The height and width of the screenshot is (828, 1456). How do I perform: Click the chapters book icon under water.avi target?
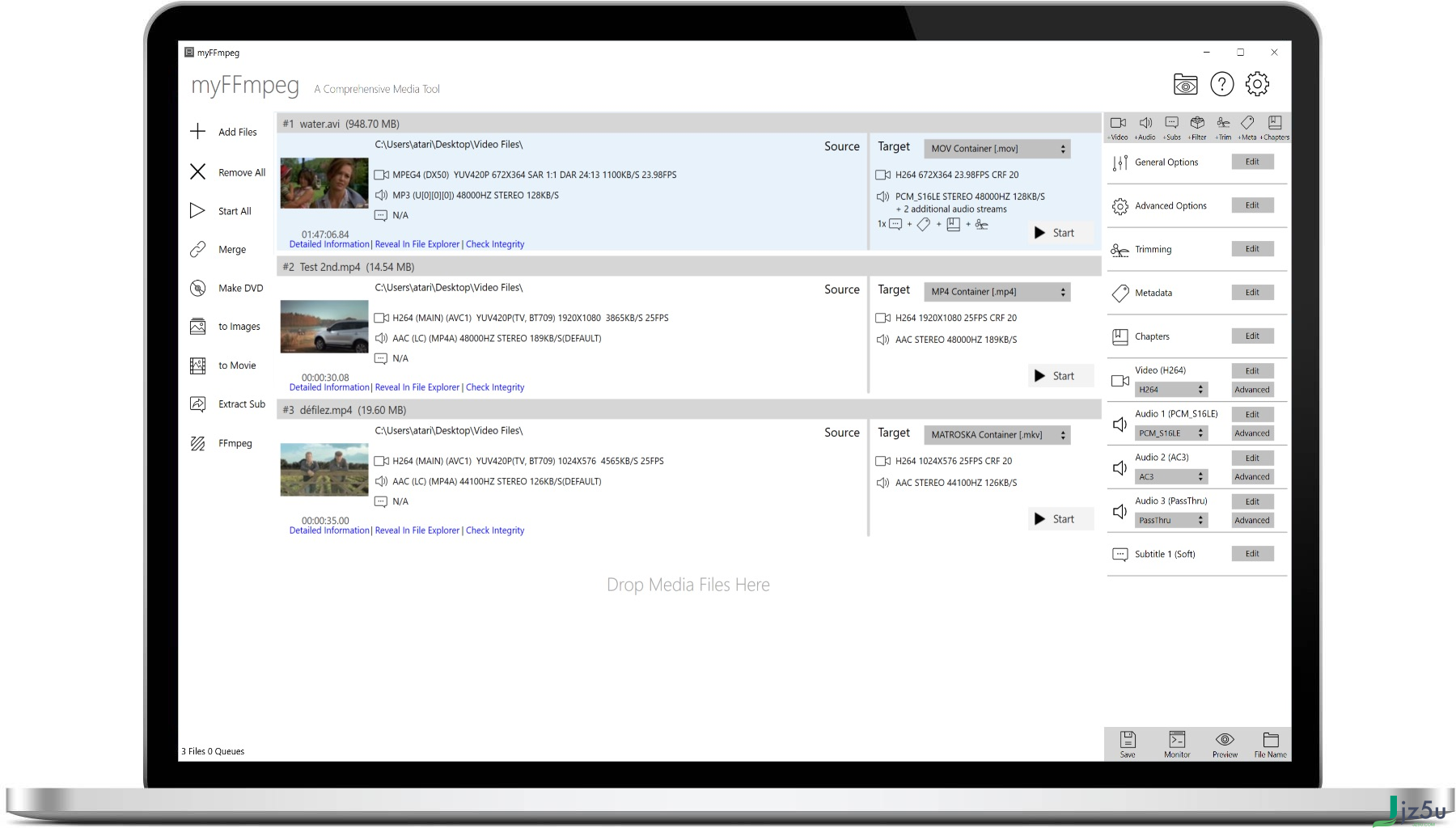click(954, 224)
